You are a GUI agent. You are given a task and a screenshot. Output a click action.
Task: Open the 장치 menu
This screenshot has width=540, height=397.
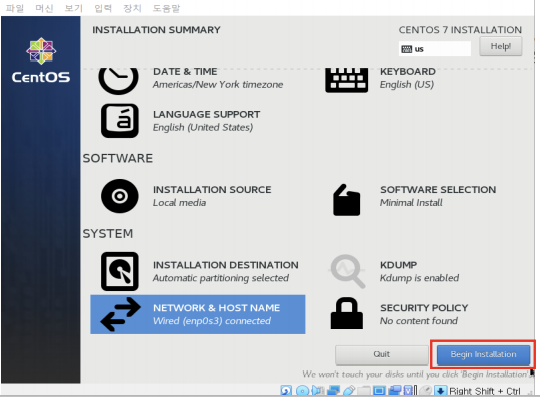[132, 8]
